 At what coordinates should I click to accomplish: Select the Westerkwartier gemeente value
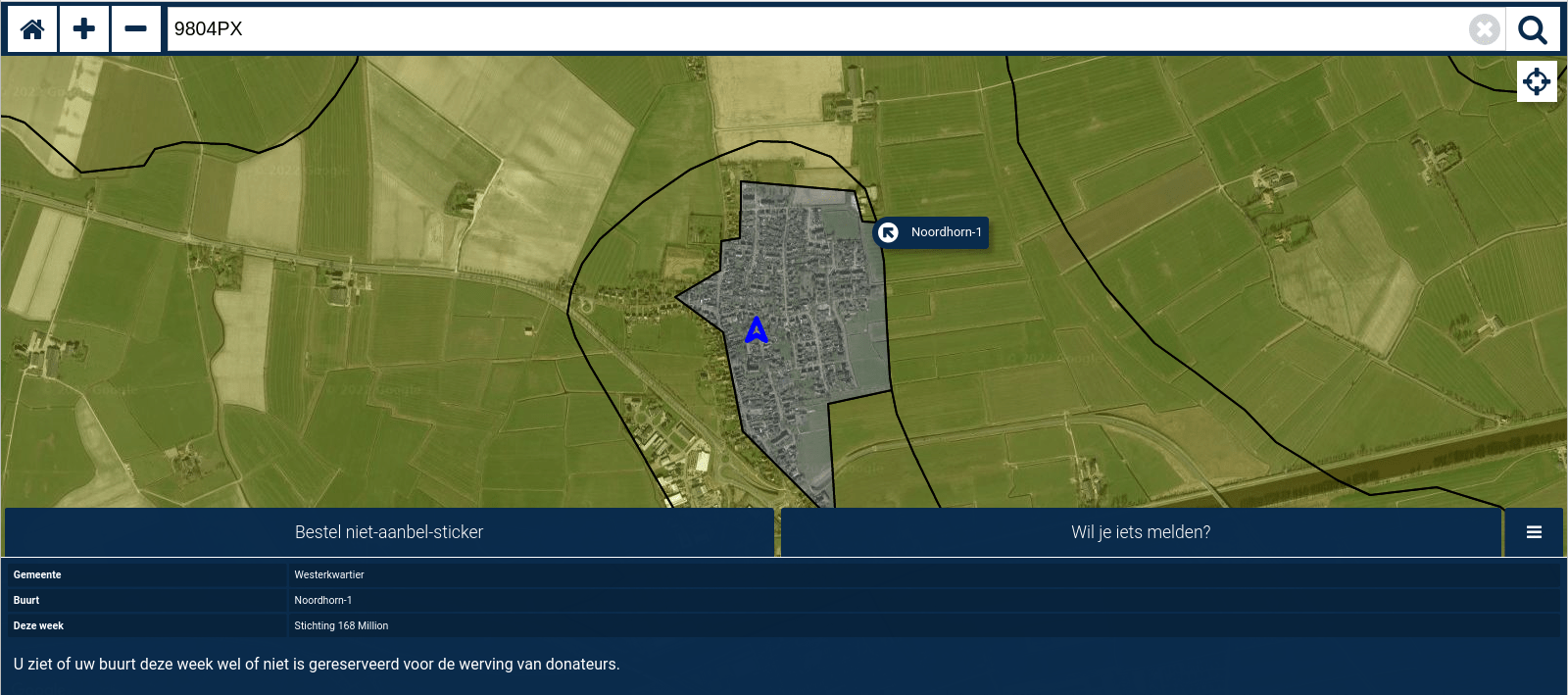point(329,575)
